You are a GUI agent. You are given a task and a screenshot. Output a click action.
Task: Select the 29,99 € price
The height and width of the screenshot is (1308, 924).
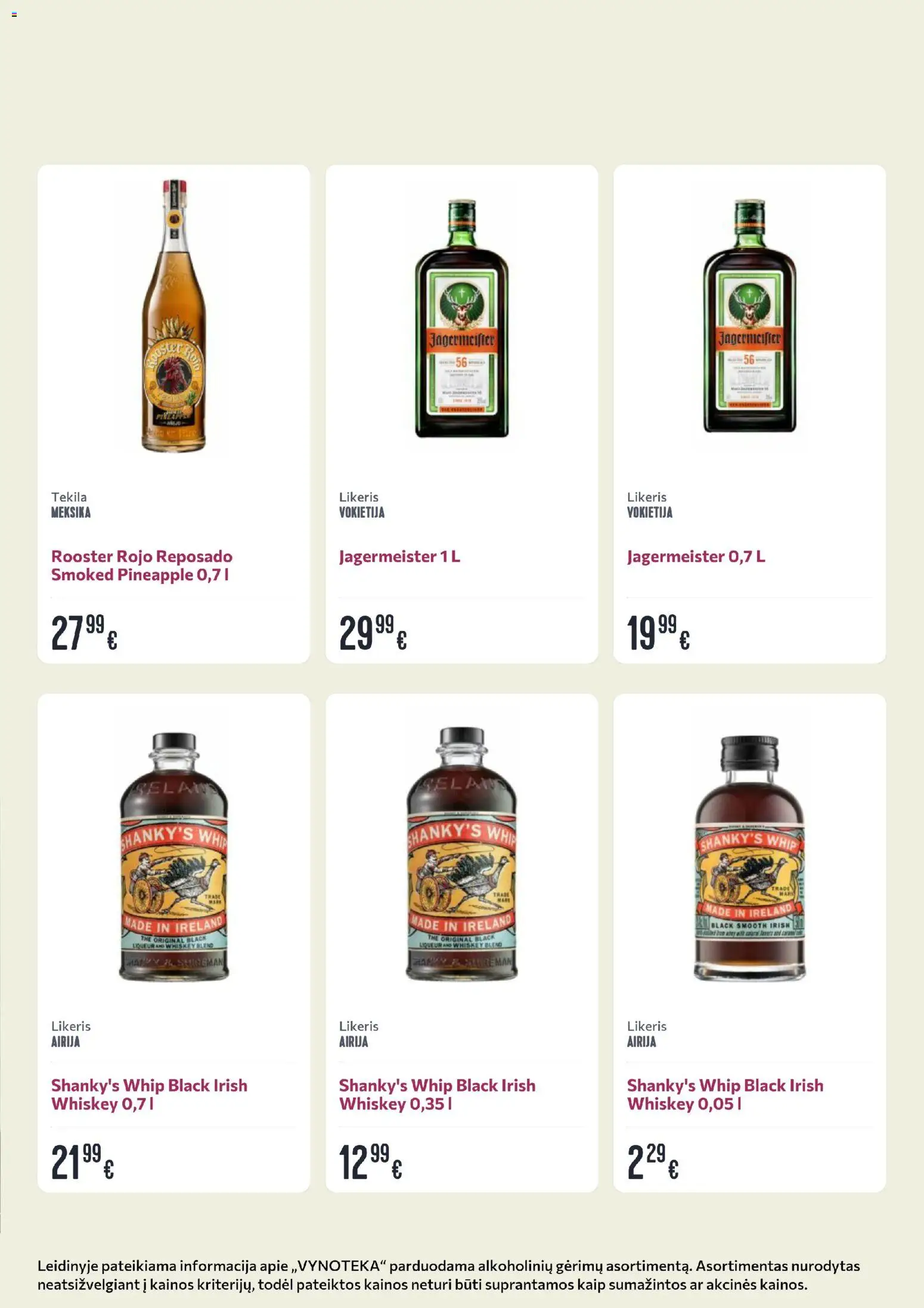click(x=373, y=632)
